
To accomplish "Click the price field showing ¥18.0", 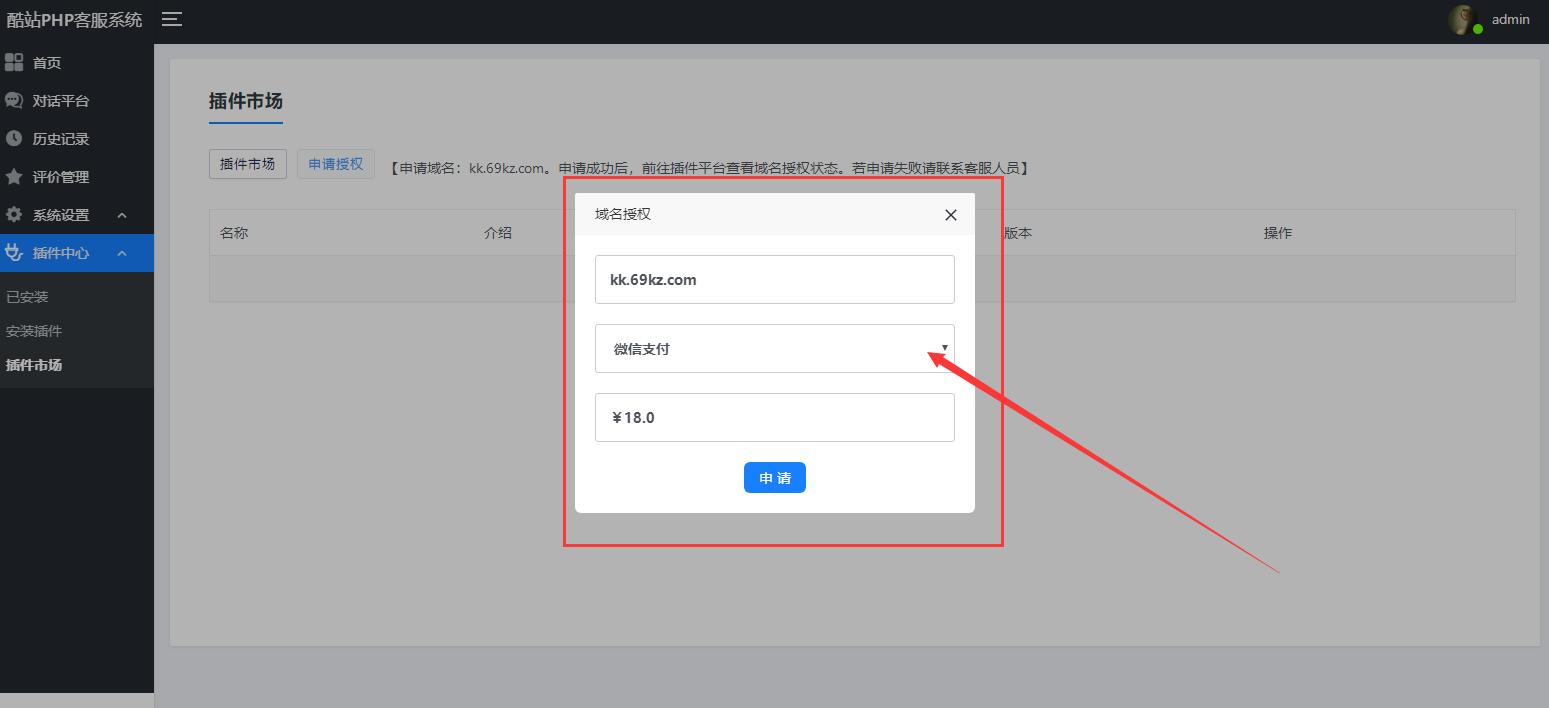I will [774, 418].
